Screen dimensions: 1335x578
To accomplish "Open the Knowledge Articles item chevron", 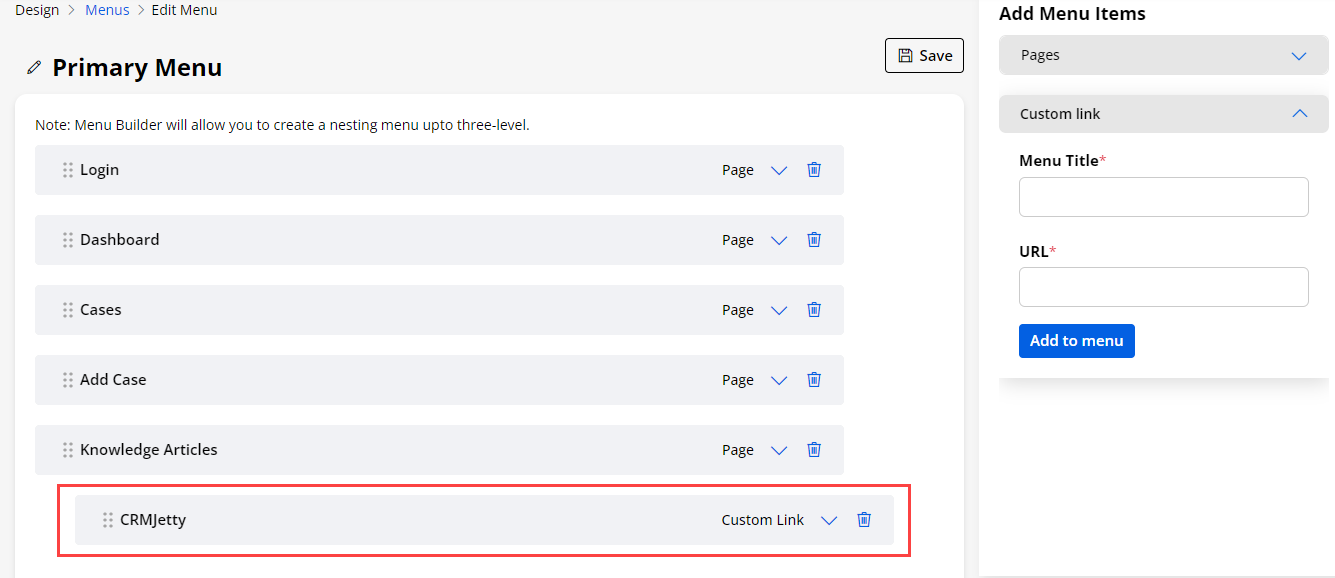I will pyautogui.click(x=779, y=450).
